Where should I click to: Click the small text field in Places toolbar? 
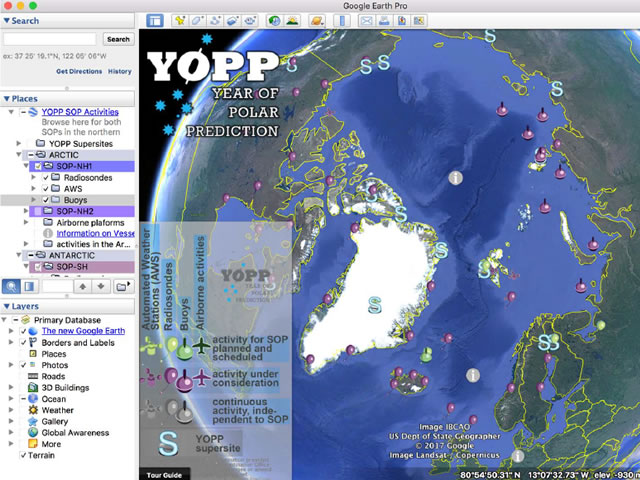[58, 287]
